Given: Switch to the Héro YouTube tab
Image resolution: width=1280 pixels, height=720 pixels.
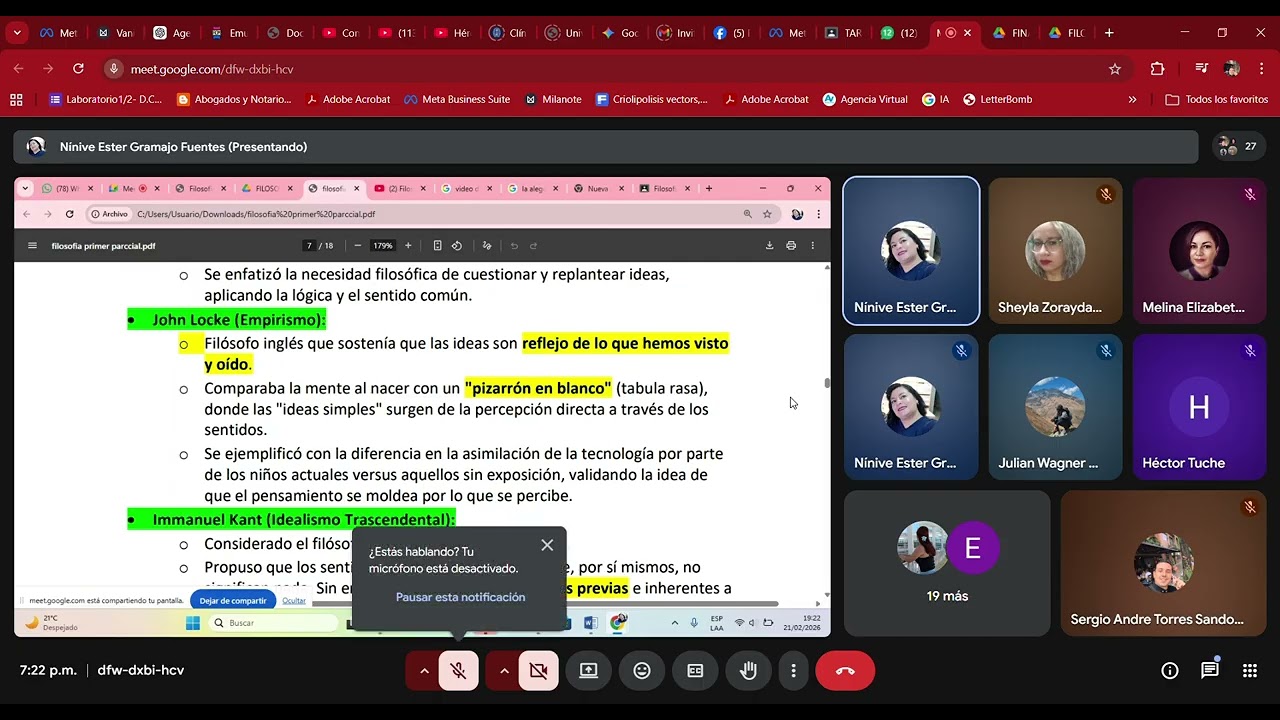Looking at the screenshot, I should 453,33.
